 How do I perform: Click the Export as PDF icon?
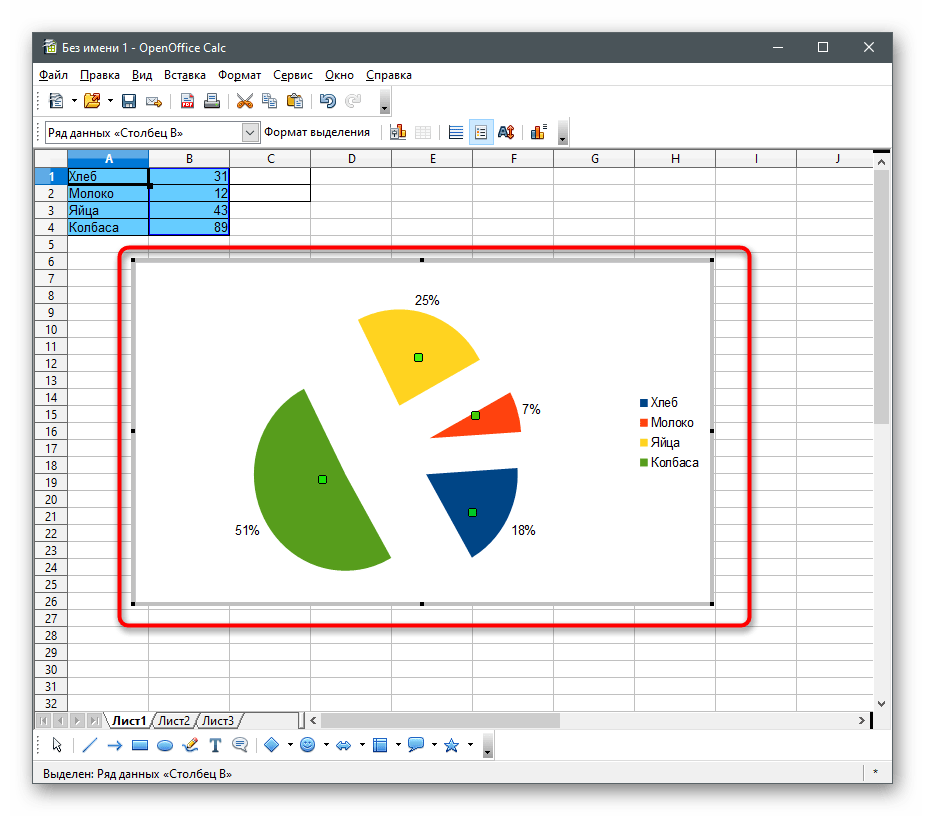[187, 101]
